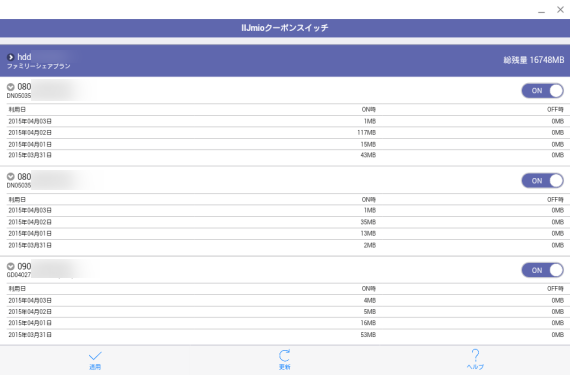Viewport: 570px width, 375px height.
Task: Click the 更新 refresh icon
Action: [x=285, y=355]
